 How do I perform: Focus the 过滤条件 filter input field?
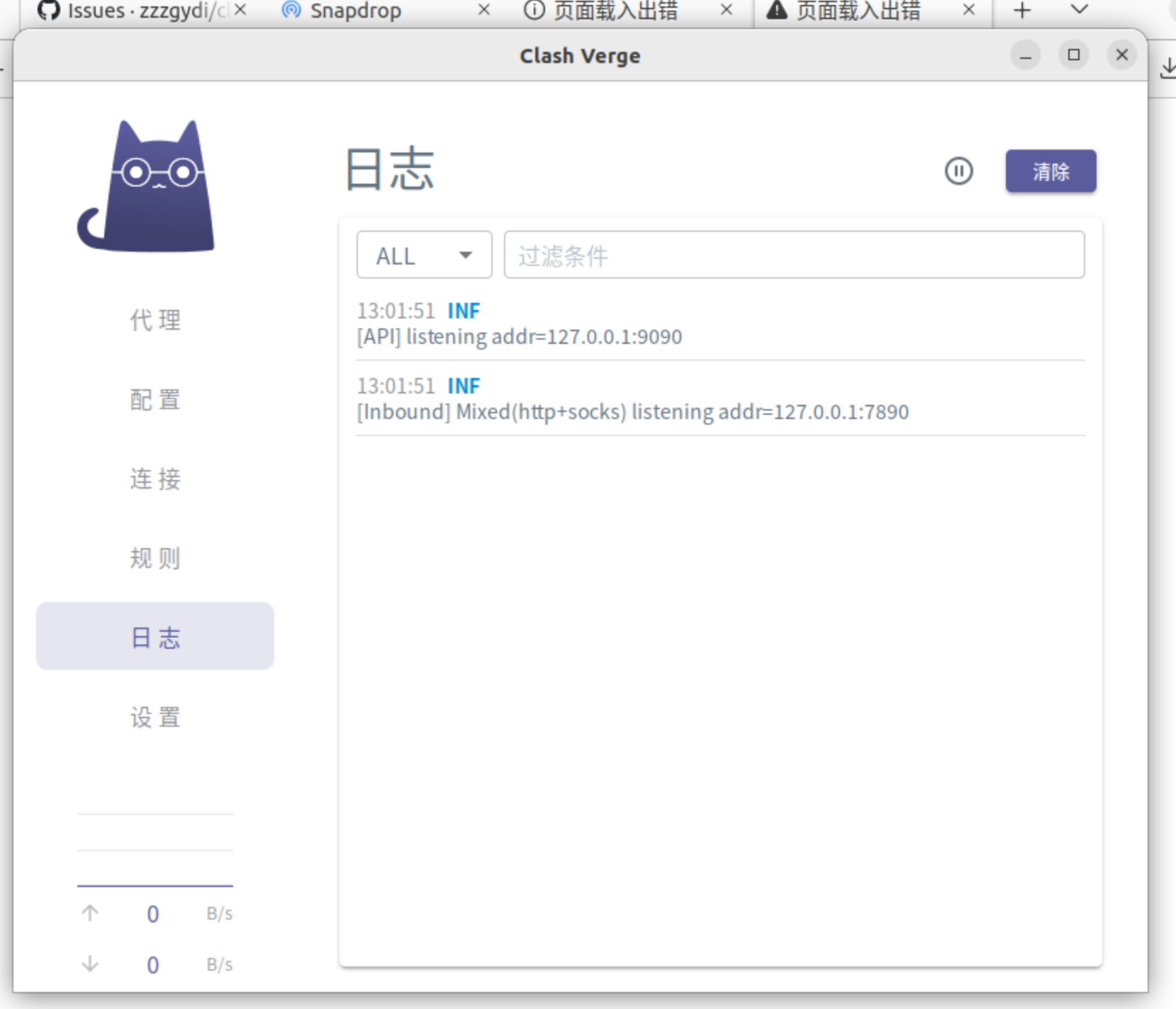794,255
